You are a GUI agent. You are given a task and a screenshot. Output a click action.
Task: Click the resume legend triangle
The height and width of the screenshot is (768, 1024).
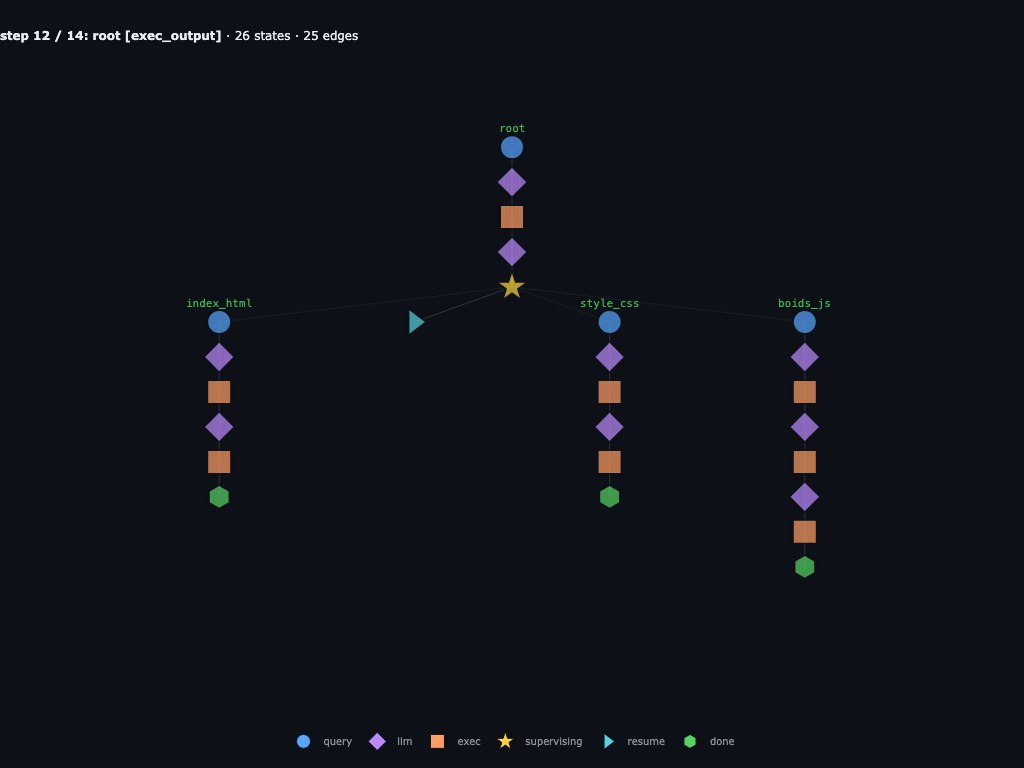click(609, 741)
